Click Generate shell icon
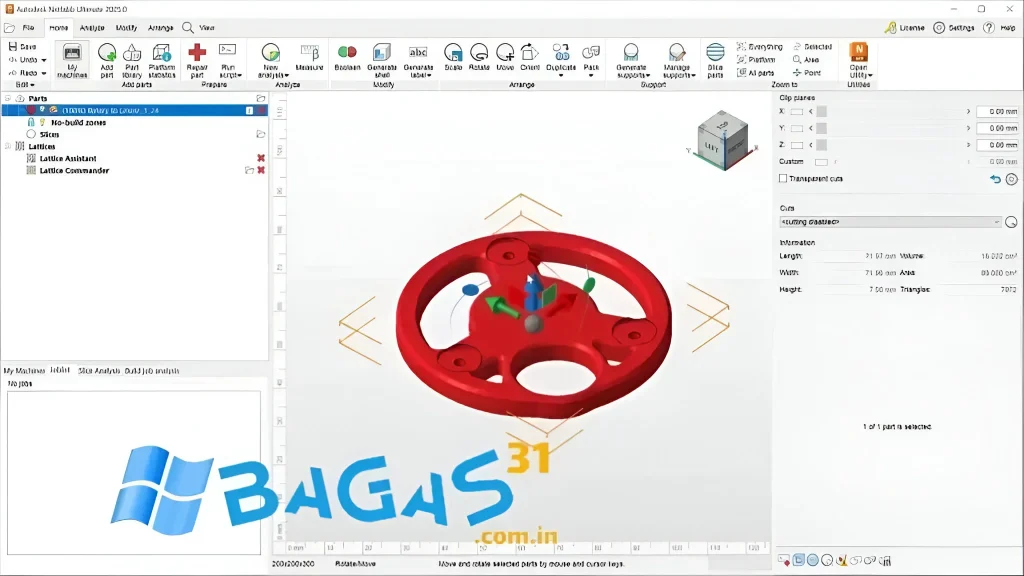 [x=381, y=52]
